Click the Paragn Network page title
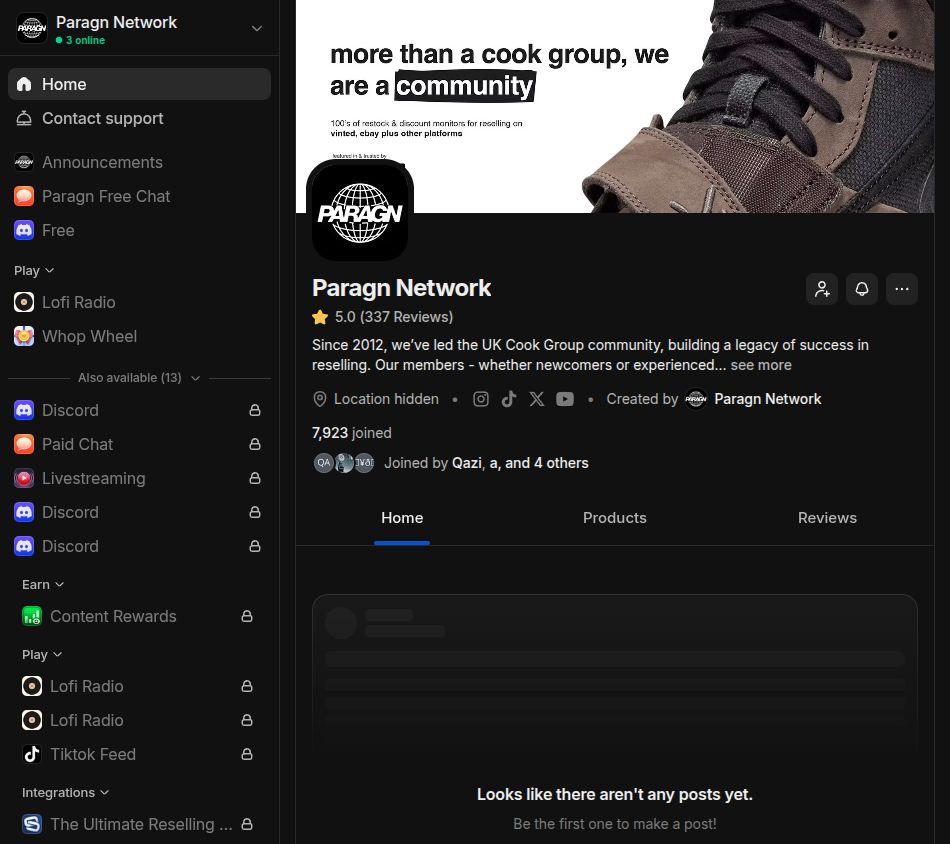950x844 pixels. pyautogui.click(x=402, y=288)
